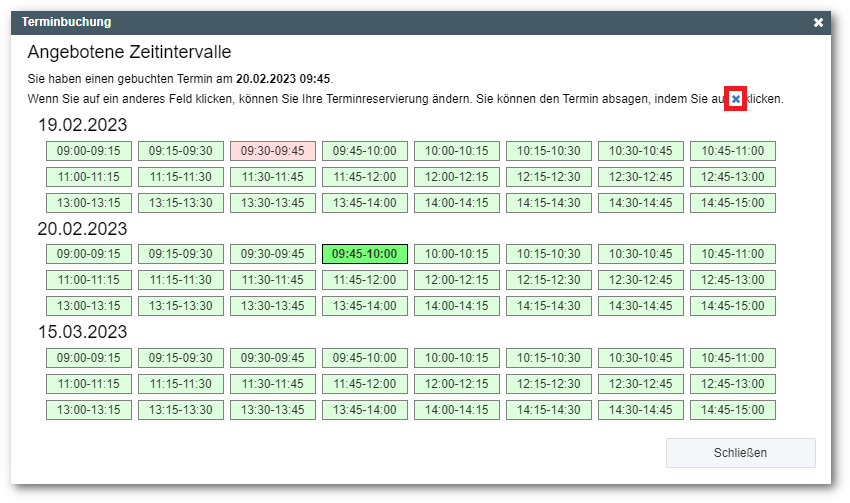
Task: Pick 14:45-15:00 on 19.02.2023
Action: (x=733, y=203)
